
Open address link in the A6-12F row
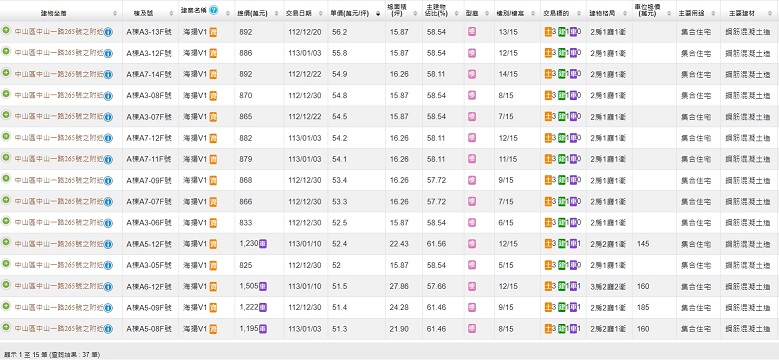59,287
